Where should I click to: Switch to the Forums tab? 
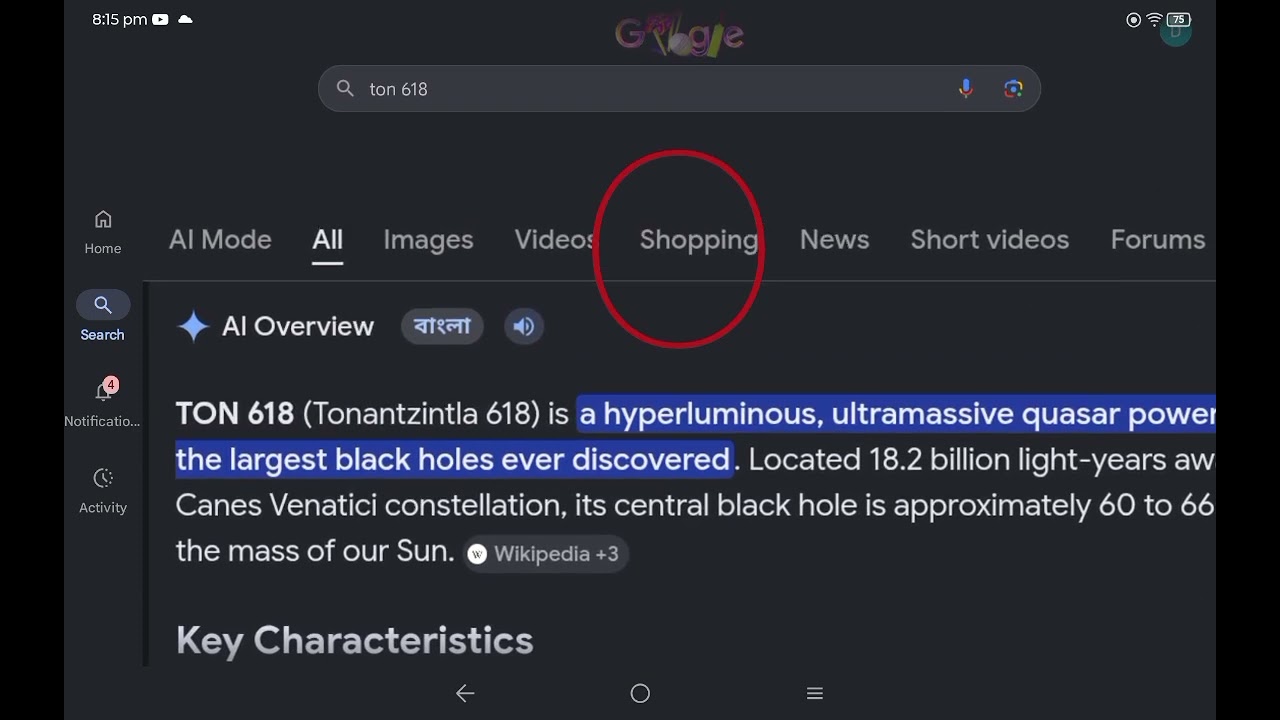1158,240
